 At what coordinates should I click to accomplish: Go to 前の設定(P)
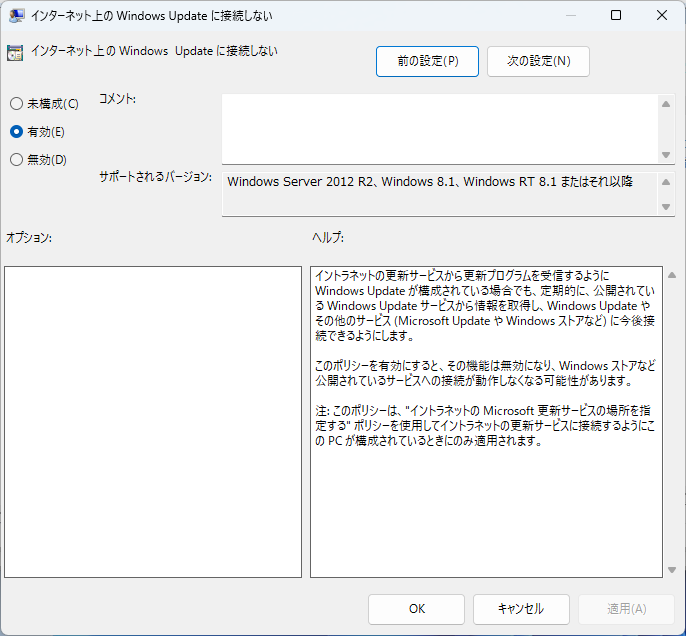coord(427,61)
